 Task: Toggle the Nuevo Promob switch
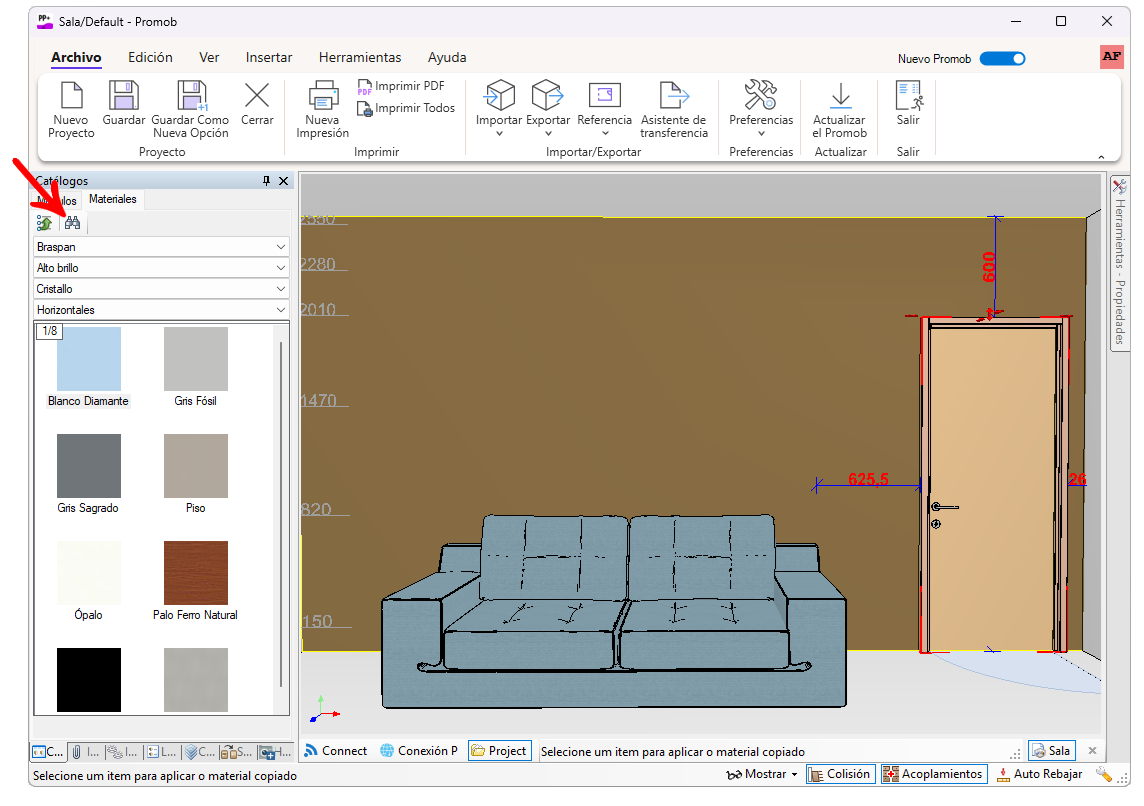pyautogui.click(x=1002, y=59)
